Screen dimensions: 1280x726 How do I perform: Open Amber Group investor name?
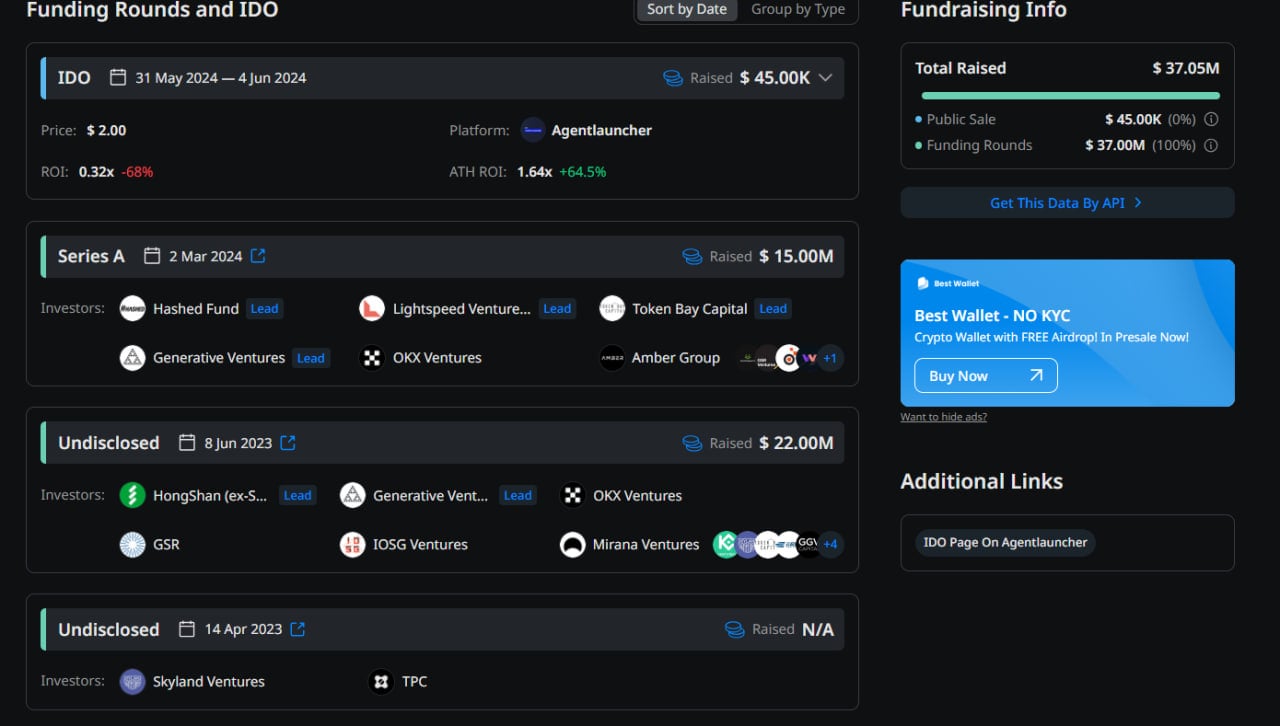(x=676, y=357)
